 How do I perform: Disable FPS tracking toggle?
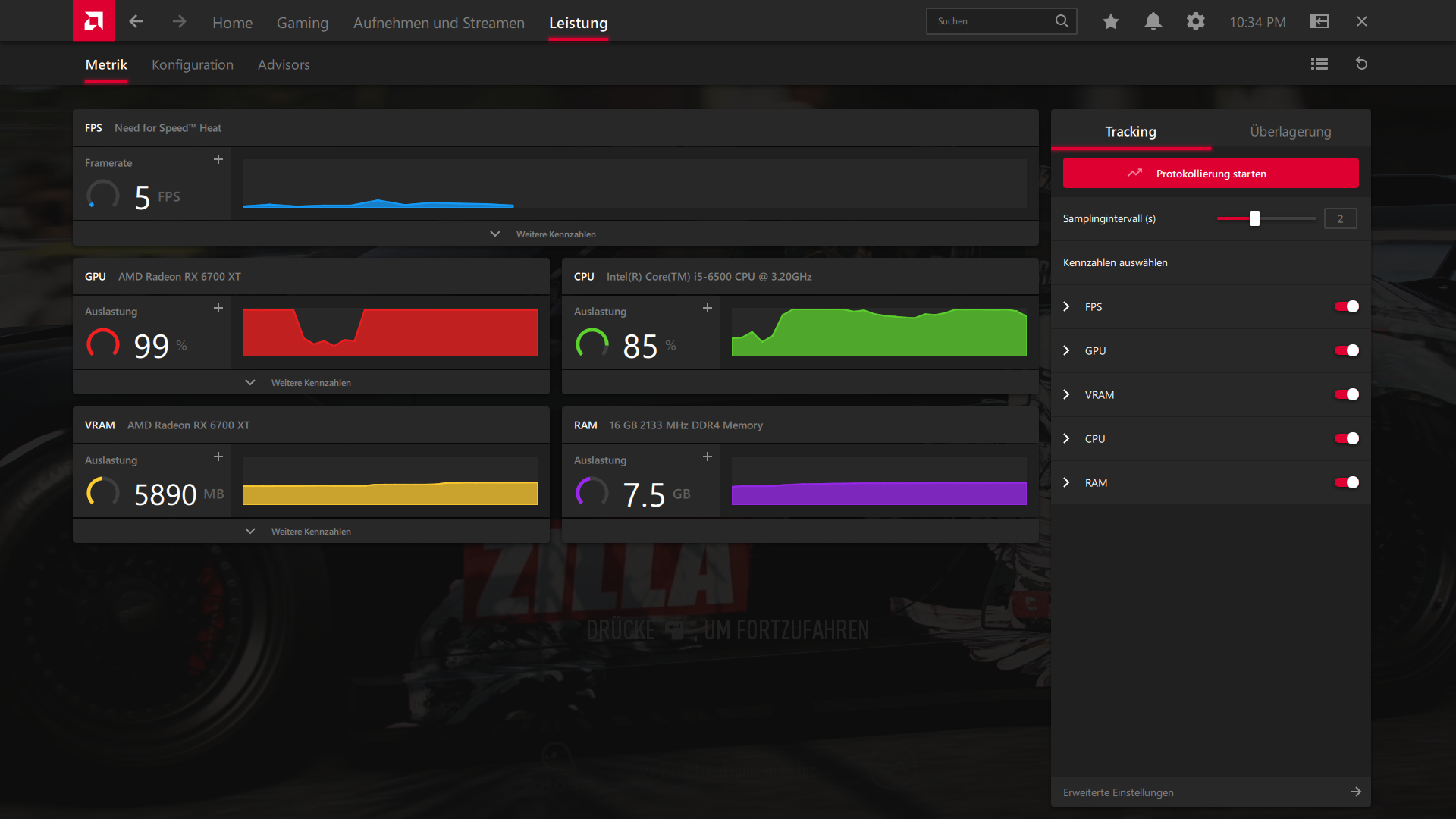pos(1346,306)
